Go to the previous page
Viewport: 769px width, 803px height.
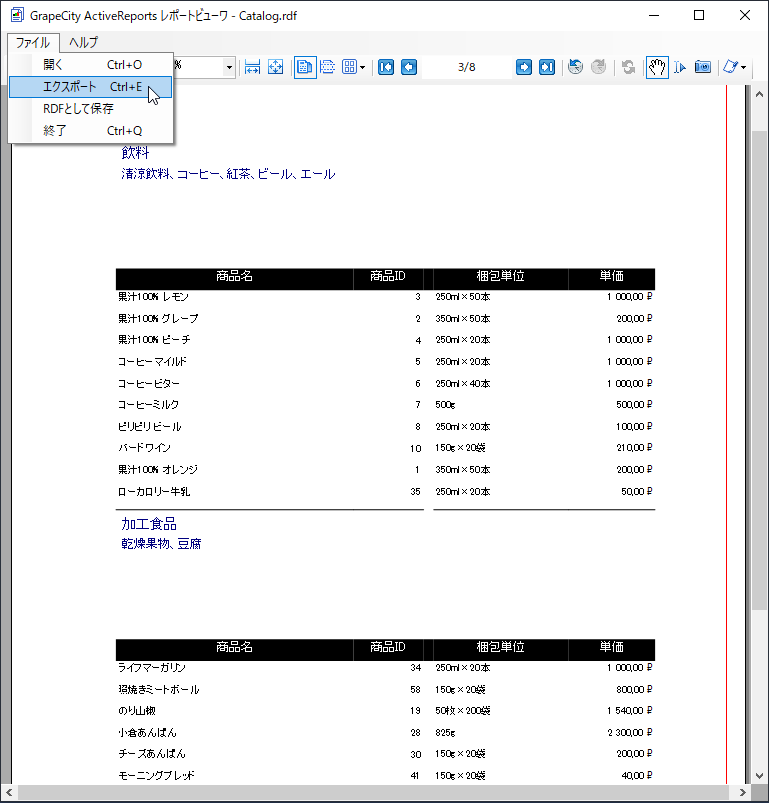point(408,67)
